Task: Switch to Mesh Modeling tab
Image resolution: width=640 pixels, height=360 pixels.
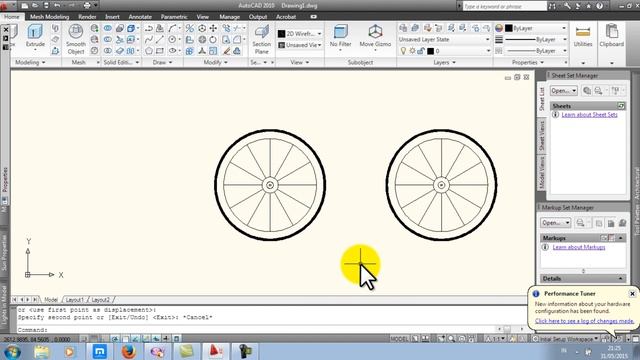Action: (49, 17)
